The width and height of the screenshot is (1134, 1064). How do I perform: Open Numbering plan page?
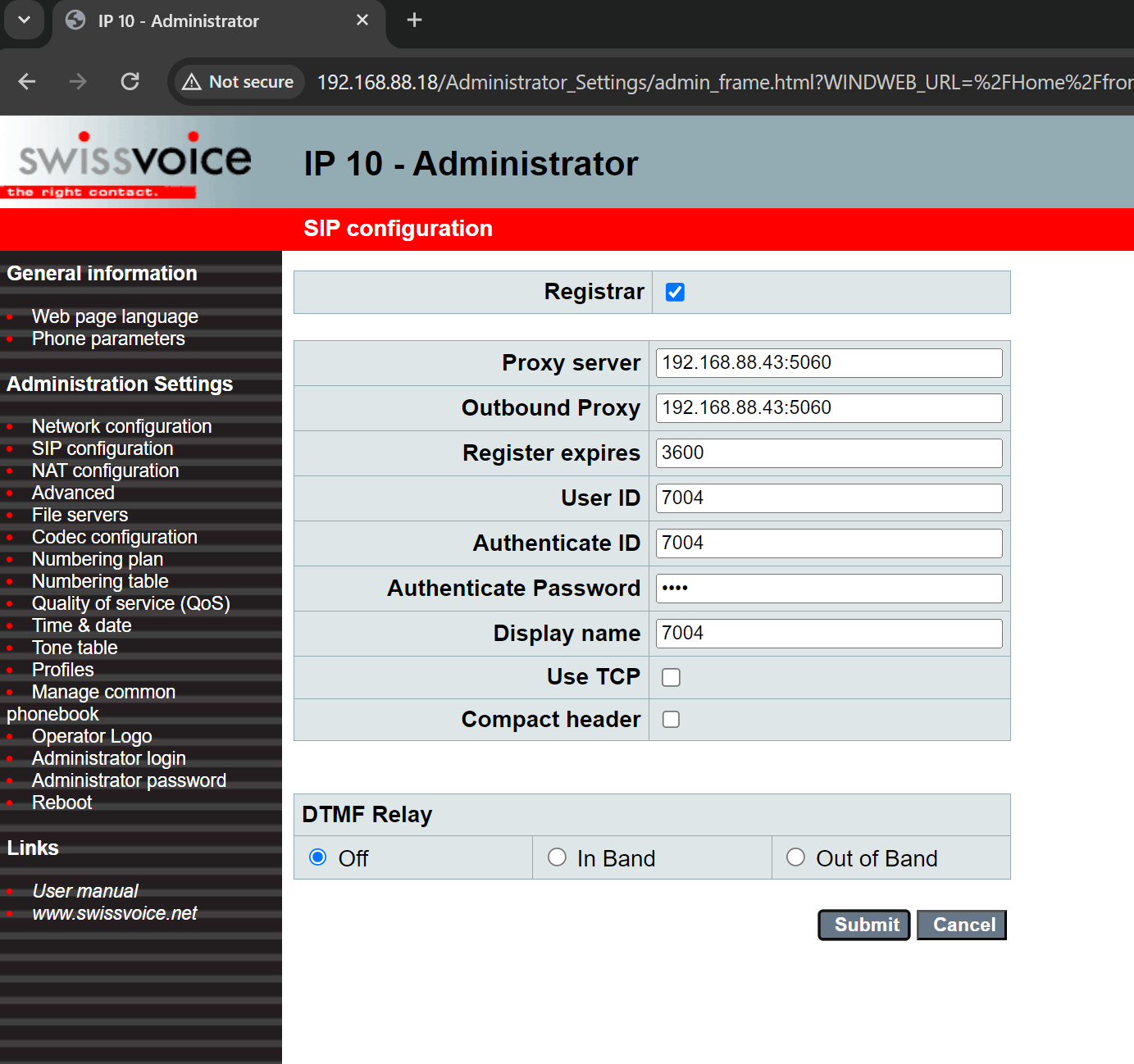click(x=98, y=559)
